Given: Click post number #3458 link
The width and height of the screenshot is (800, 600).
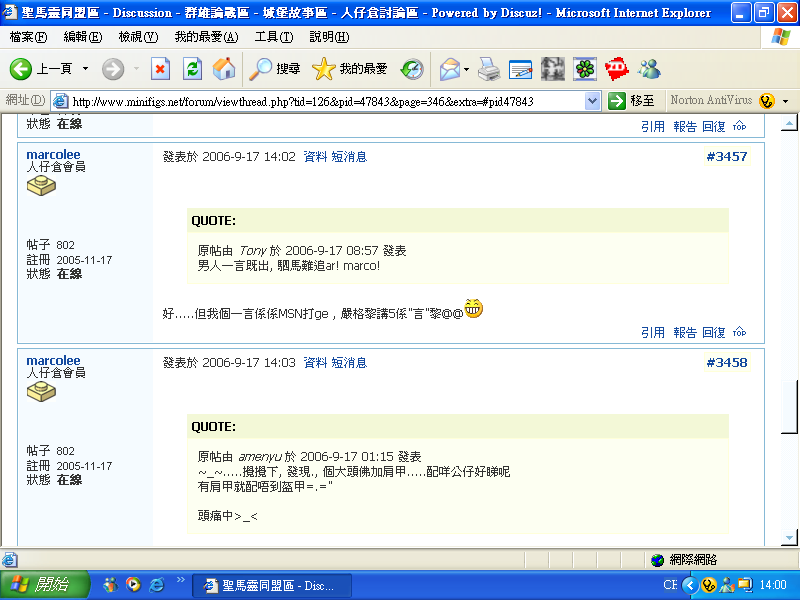Looking at the screenshot, I should click(x=727, y=363).
